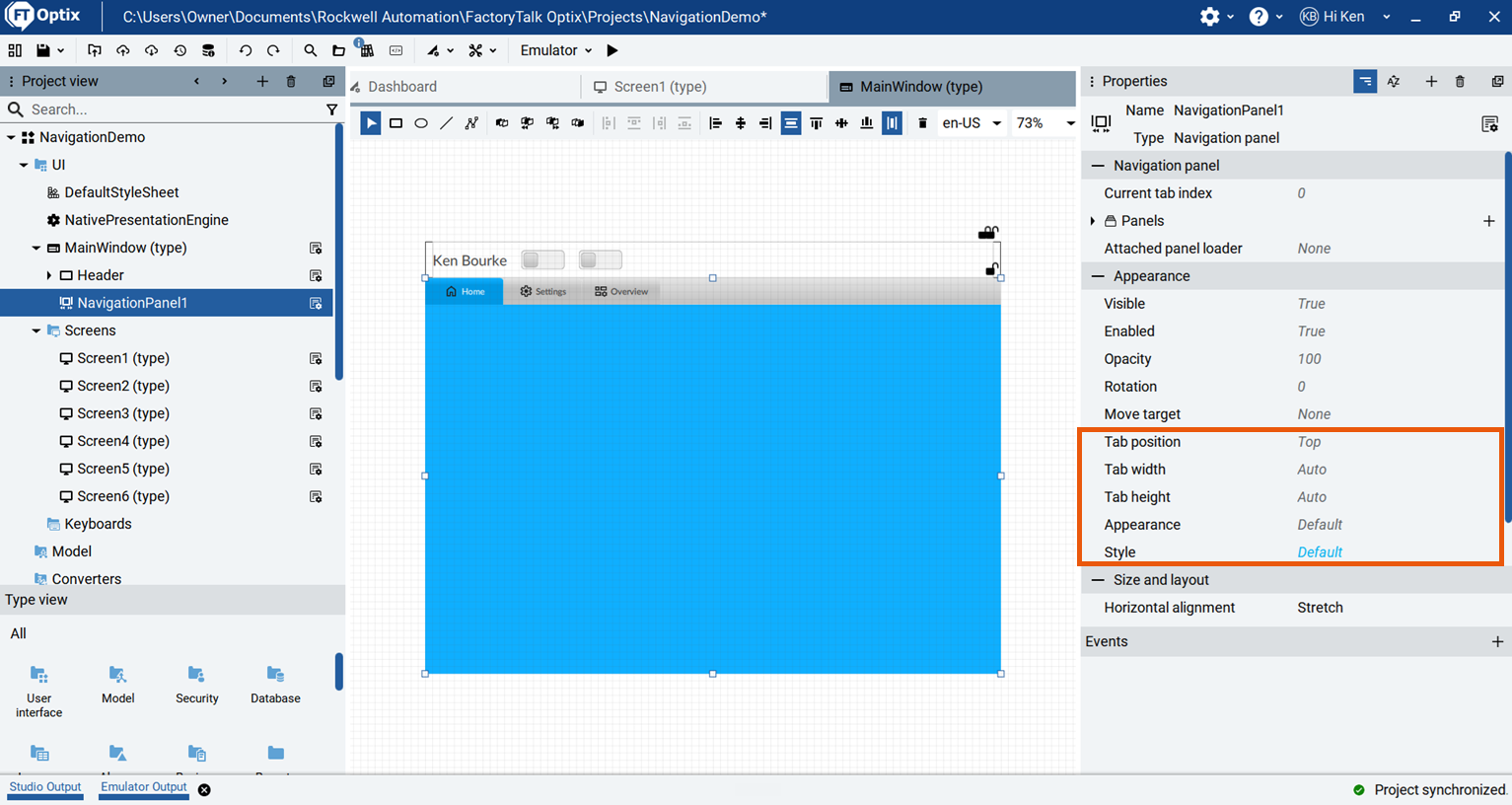The width and height of the screenshot is (1512, 805).
Task: Select the Ellipse drawing tool
Action: (421, 123)
